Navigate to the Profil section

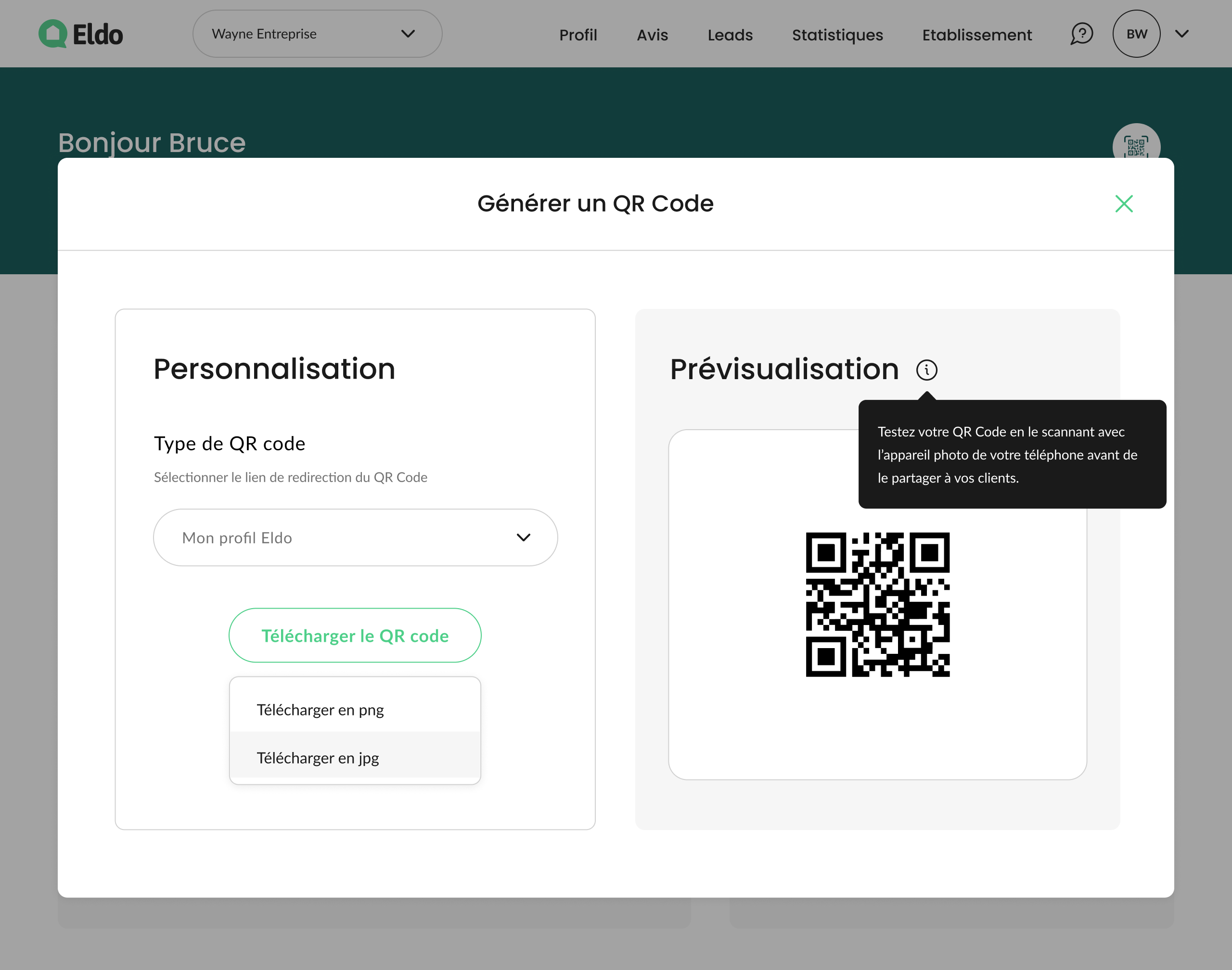pos(577,35)
